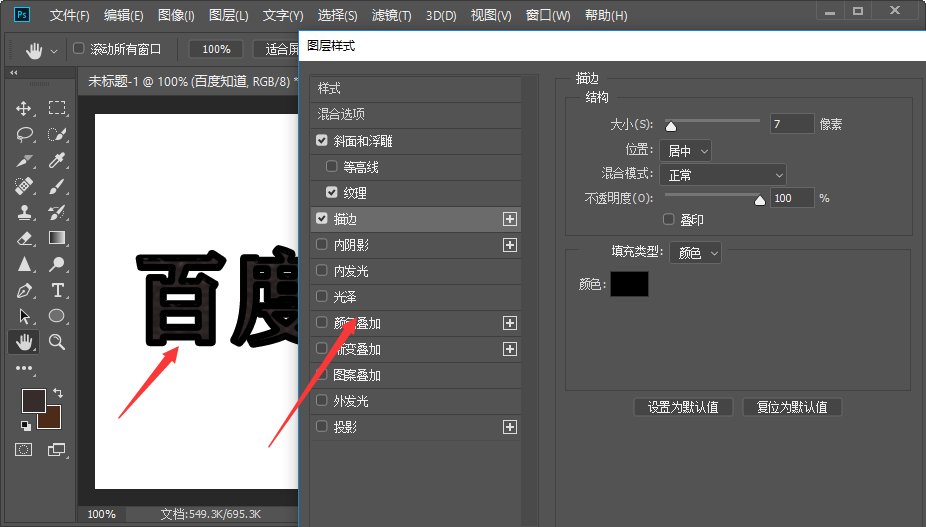
Task: Swap foreground and background colors
Action: [58, 392]
